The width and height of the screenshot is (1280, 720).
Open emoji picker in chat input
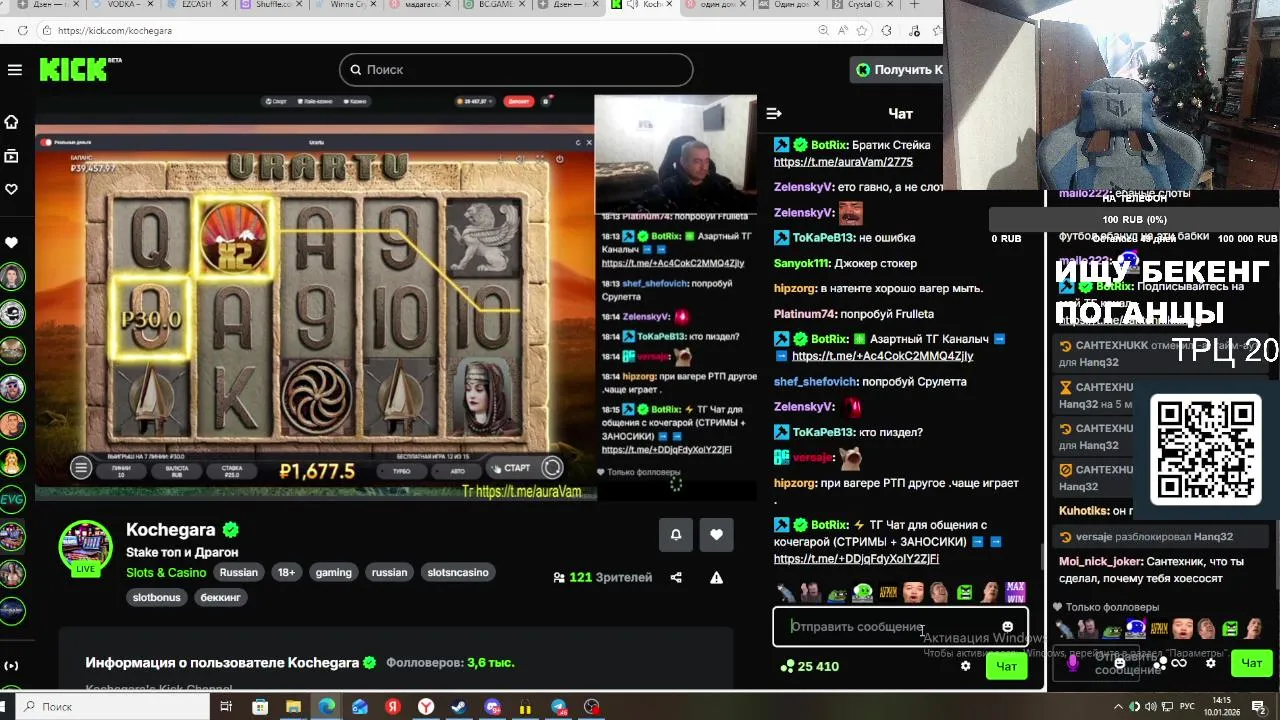point(1007,627)
